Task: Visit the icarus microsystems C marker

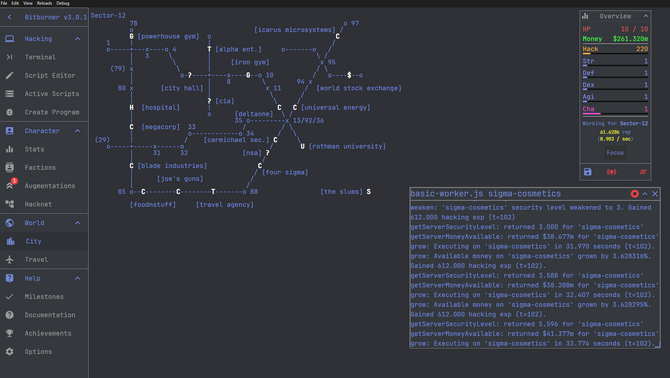Action: (337, 36)
